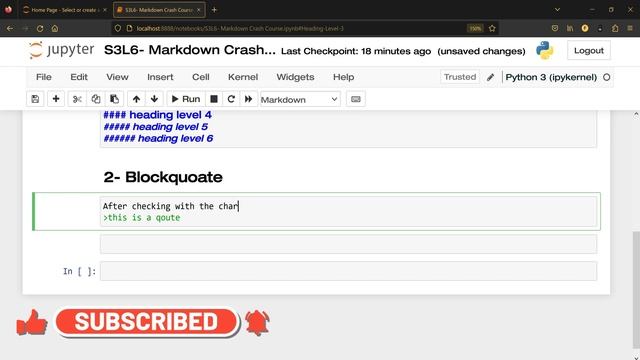The width and height of the screenshot is (640, 360).
Task: Interrupt the kernel with the stop icon
Action: [x=213, y=99]
